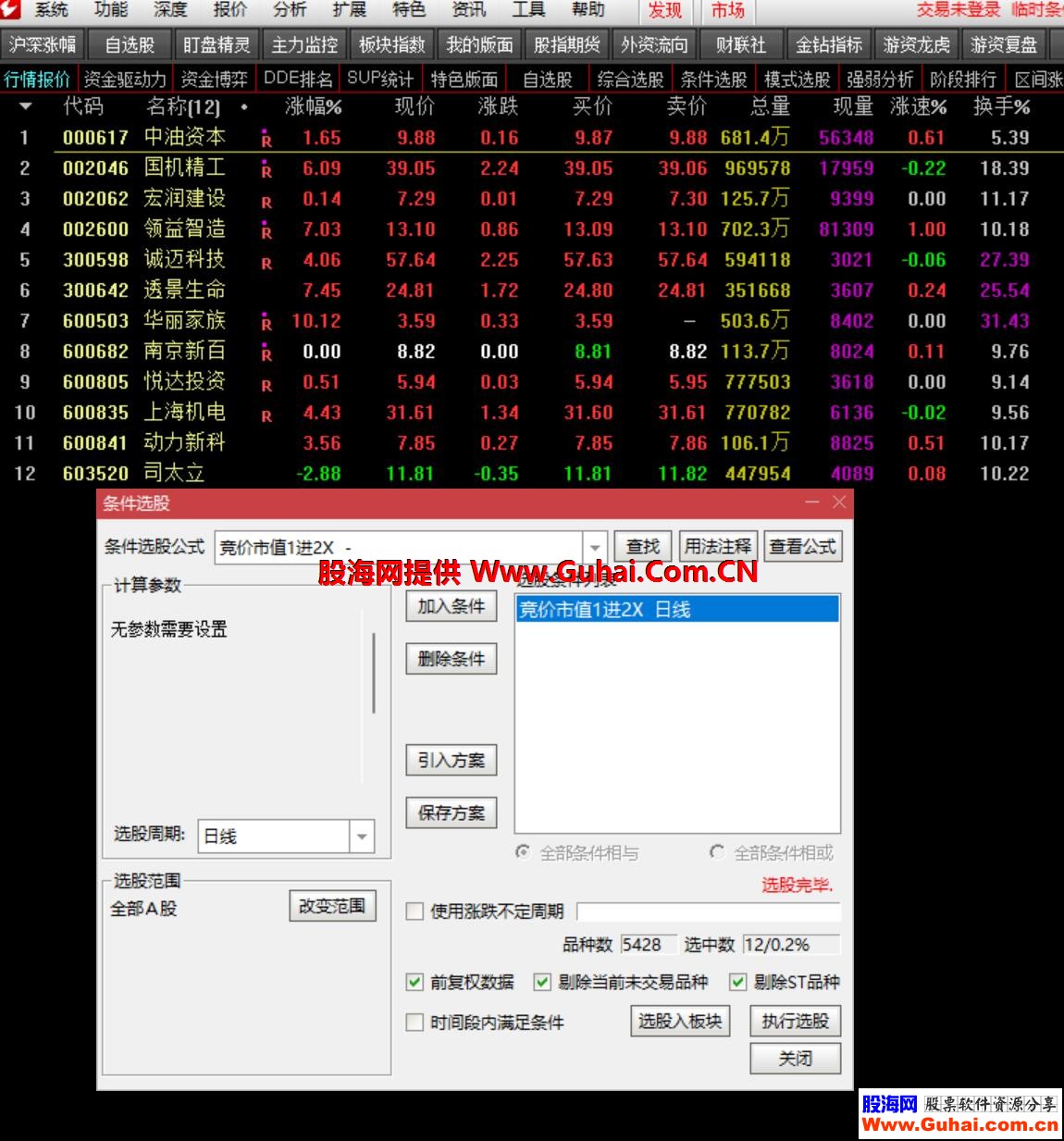Click 主力监控 toolbar button
The width and height of the screenshot is (1064, 1141).
click(x=304, y=44)
